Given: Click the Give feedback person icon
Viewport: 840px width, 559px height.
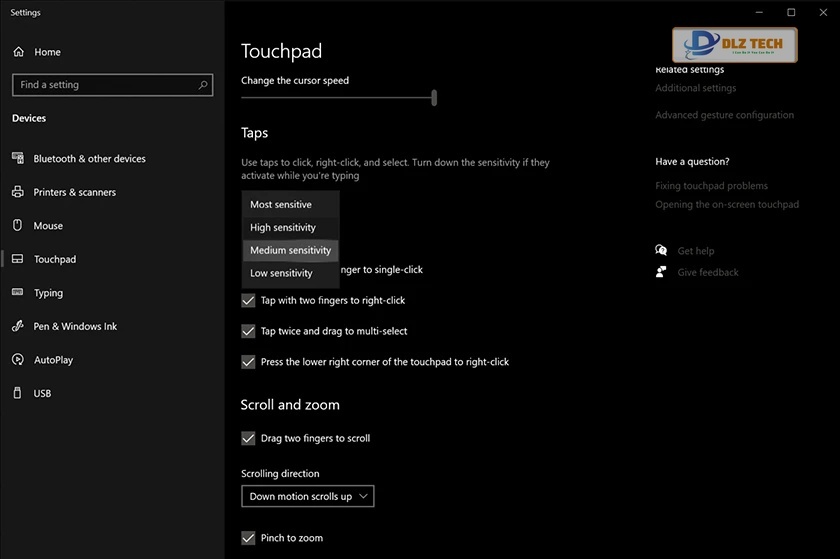Looking at the screenshot, I should (x=661, y=272).
